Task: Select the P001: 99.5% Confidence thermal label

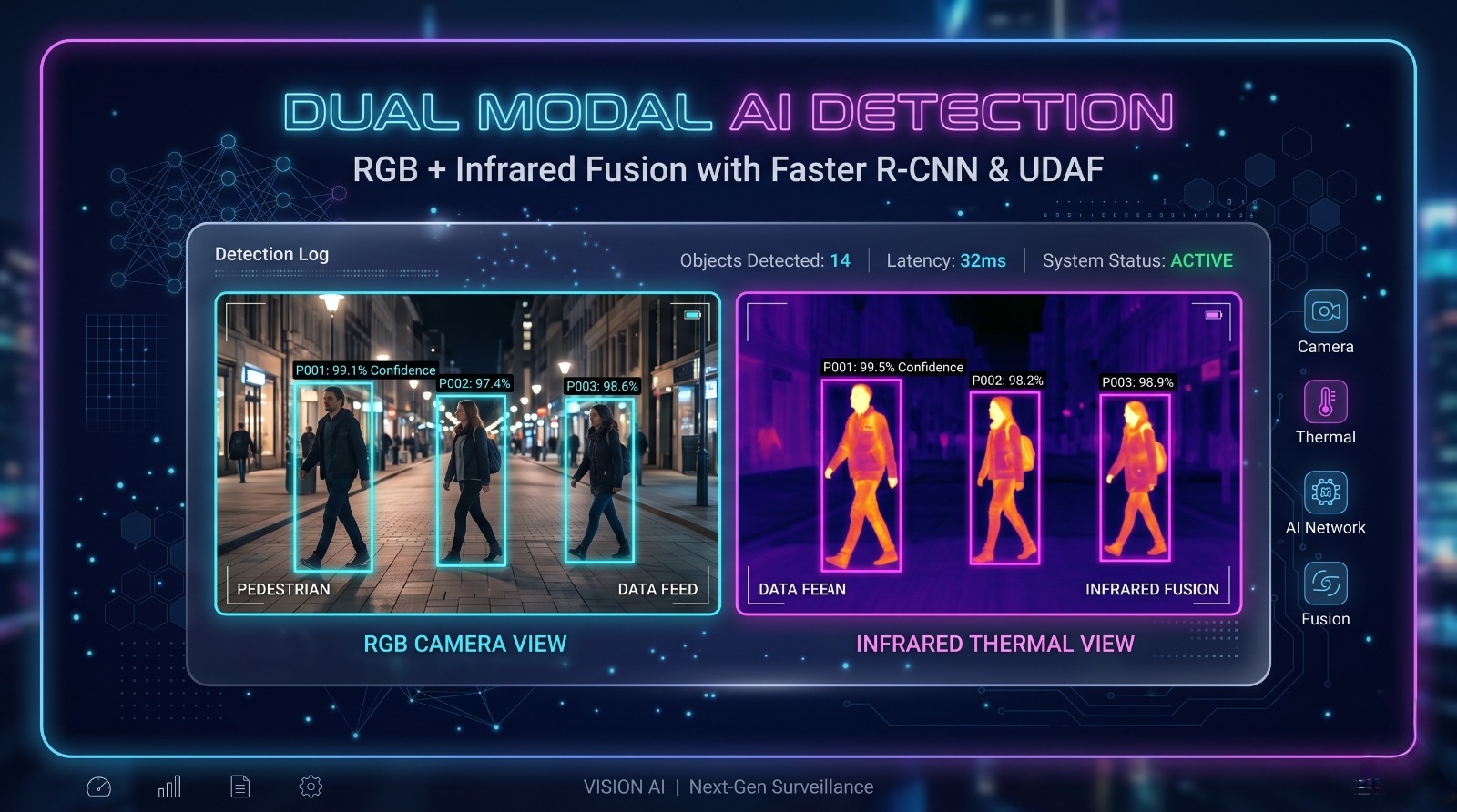Action: [x=892, y=367]
